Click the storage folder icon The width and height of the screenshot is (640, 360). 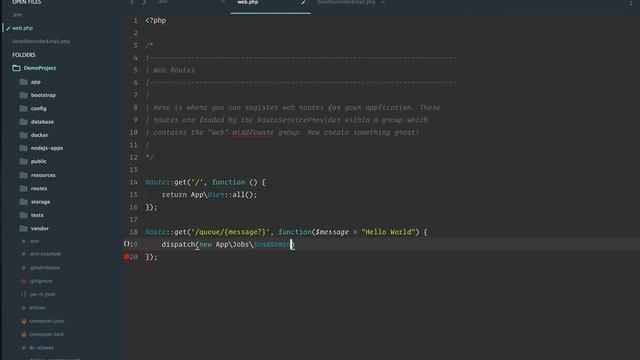coord(24,202)
